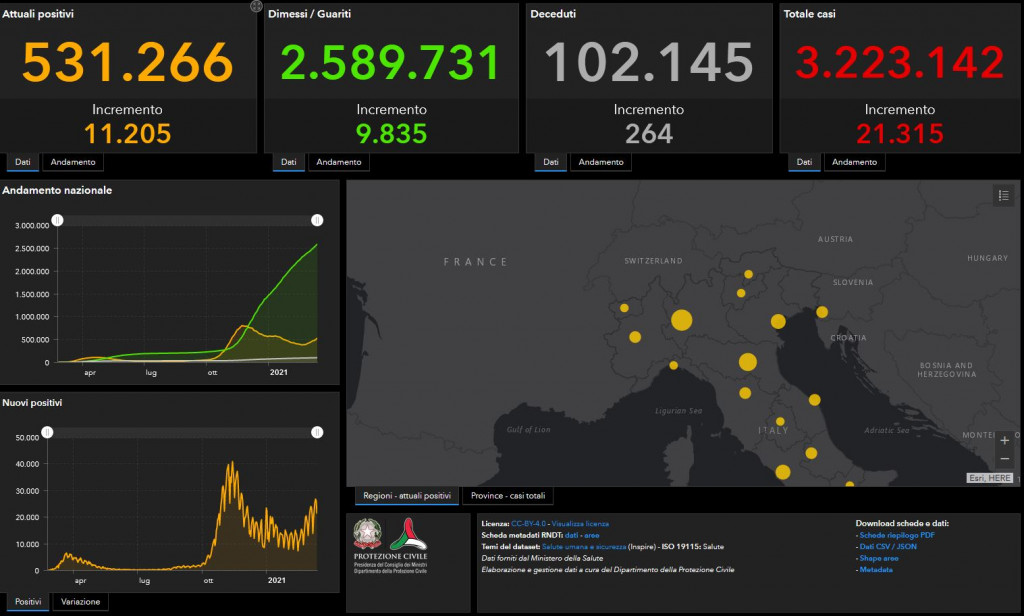Open the Visualizza licenza link
Image resolution: width=1024 pixels, height=616 pixels.
579,523
